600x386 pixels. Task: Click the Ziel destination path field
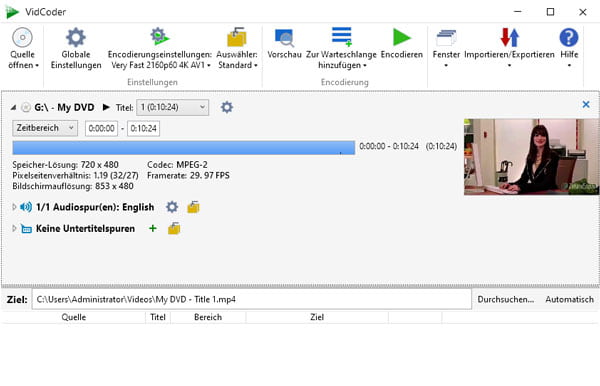tap(252, 299)
